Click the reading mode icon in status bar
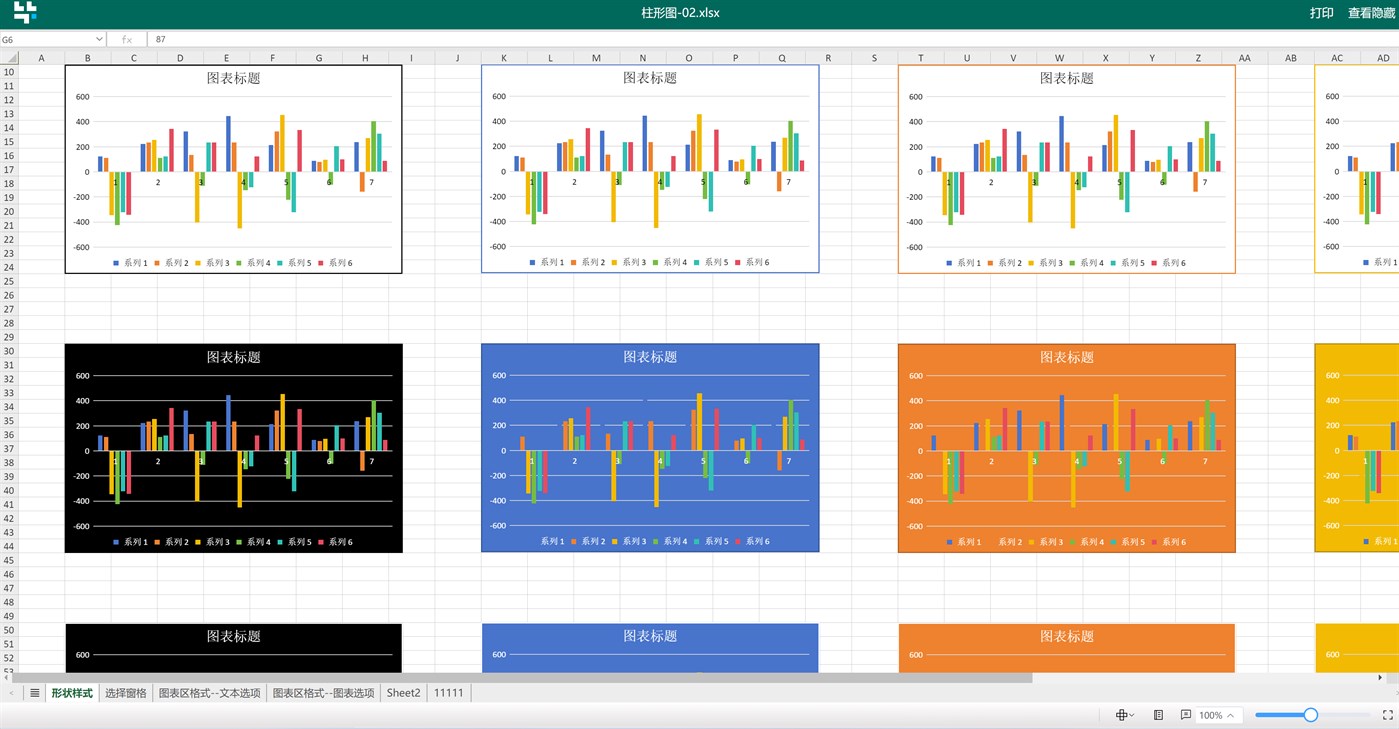Screen dimensions: 1399x729 click(x=1159, y=715)
